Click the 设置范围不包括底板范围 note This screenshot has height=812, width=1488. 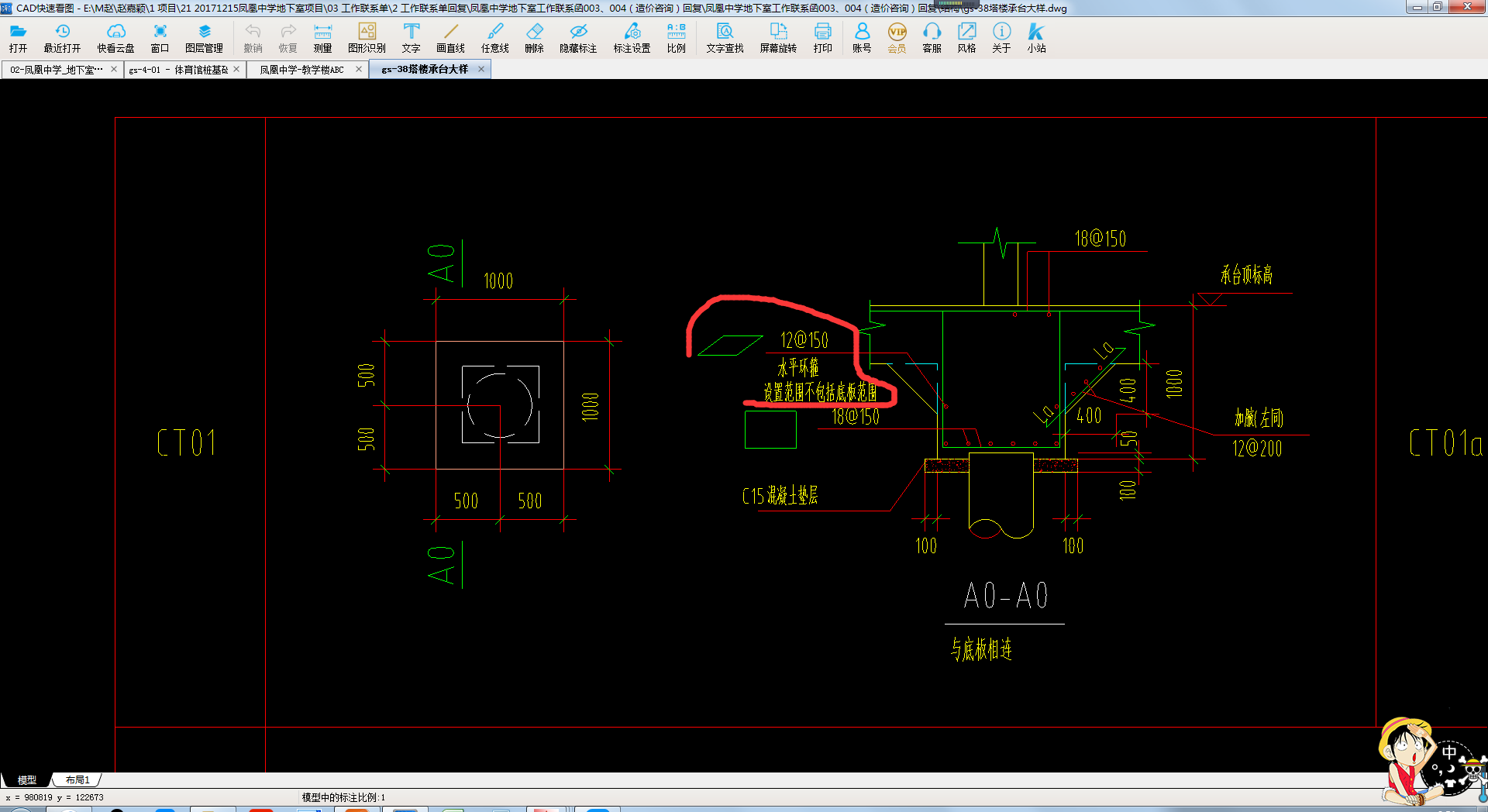(820, 392)
